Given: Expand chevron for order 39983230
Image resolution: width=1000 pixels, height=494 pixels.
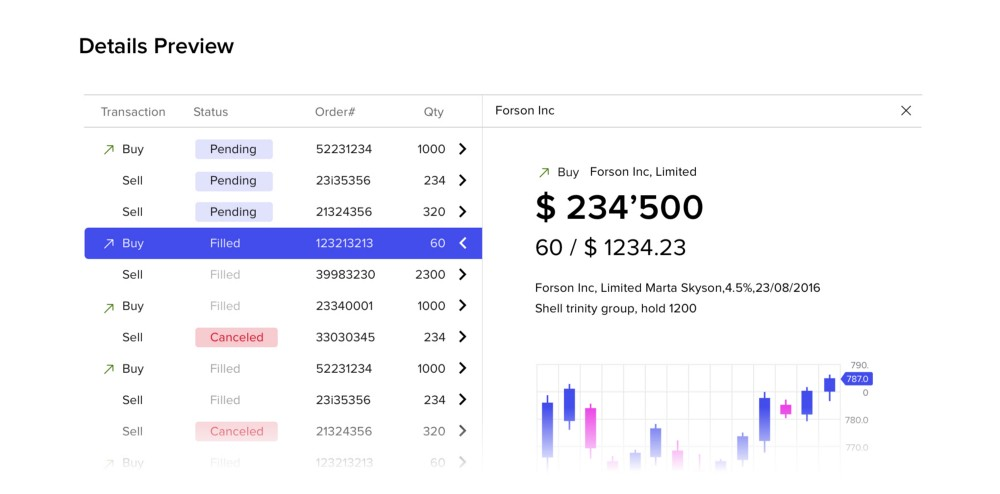Looking at the screenshot, I should 462,274.
